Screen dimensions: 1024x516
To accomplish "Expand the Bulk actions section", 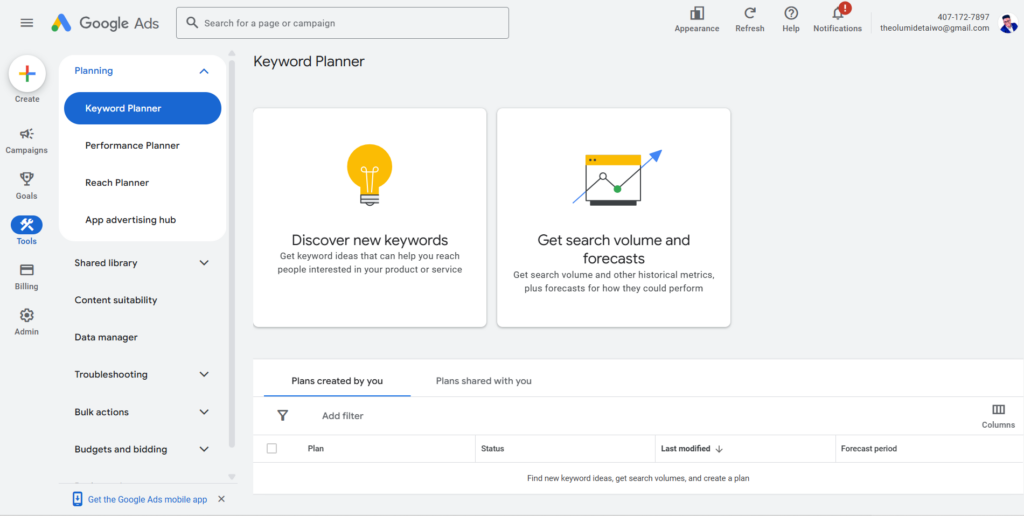I will [x=204, y=412].
